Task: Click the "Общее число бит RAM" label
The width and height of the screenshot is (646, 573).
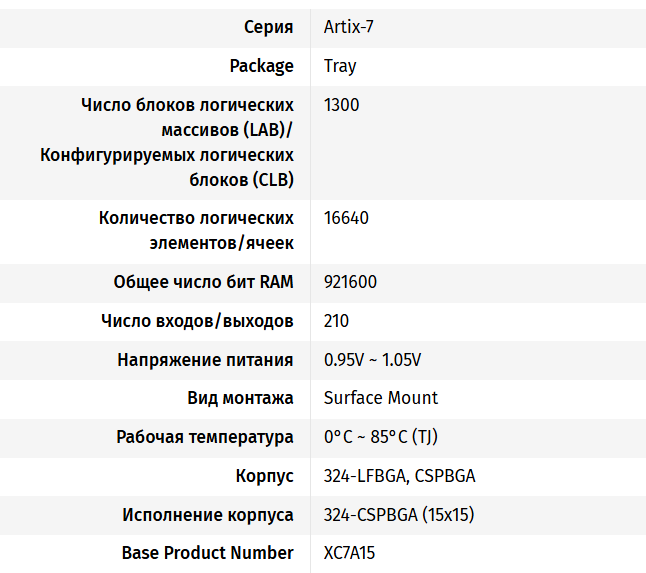Action: 203,282
